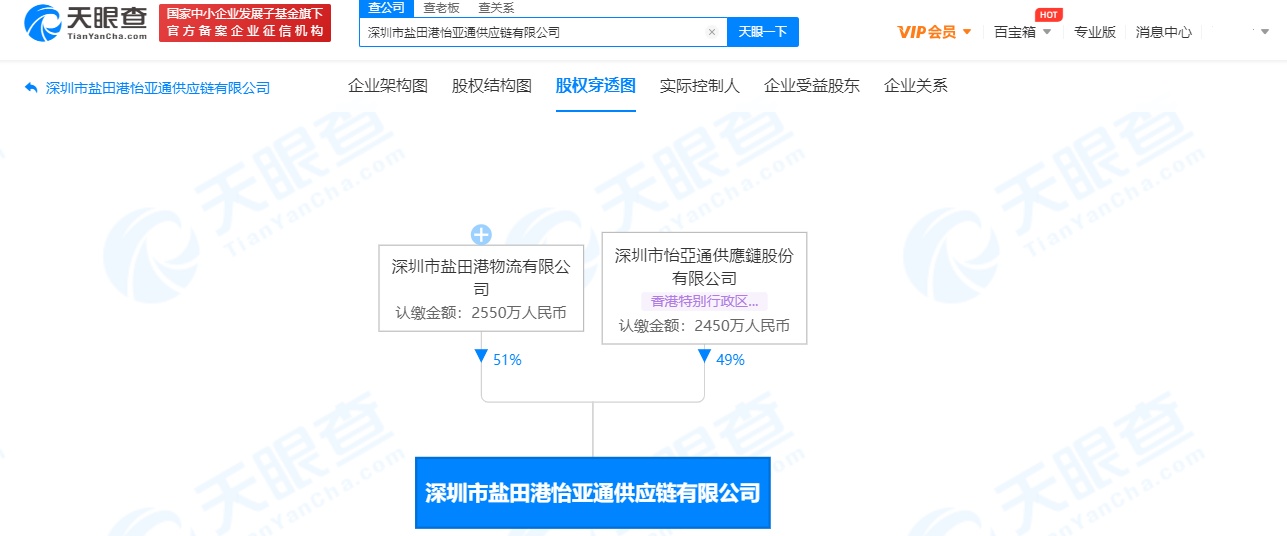Image resolution: width=1287 pixels, height=536 pixels.
Task: Open the 股权结构图 tab
Action: (x=492, y=86)
